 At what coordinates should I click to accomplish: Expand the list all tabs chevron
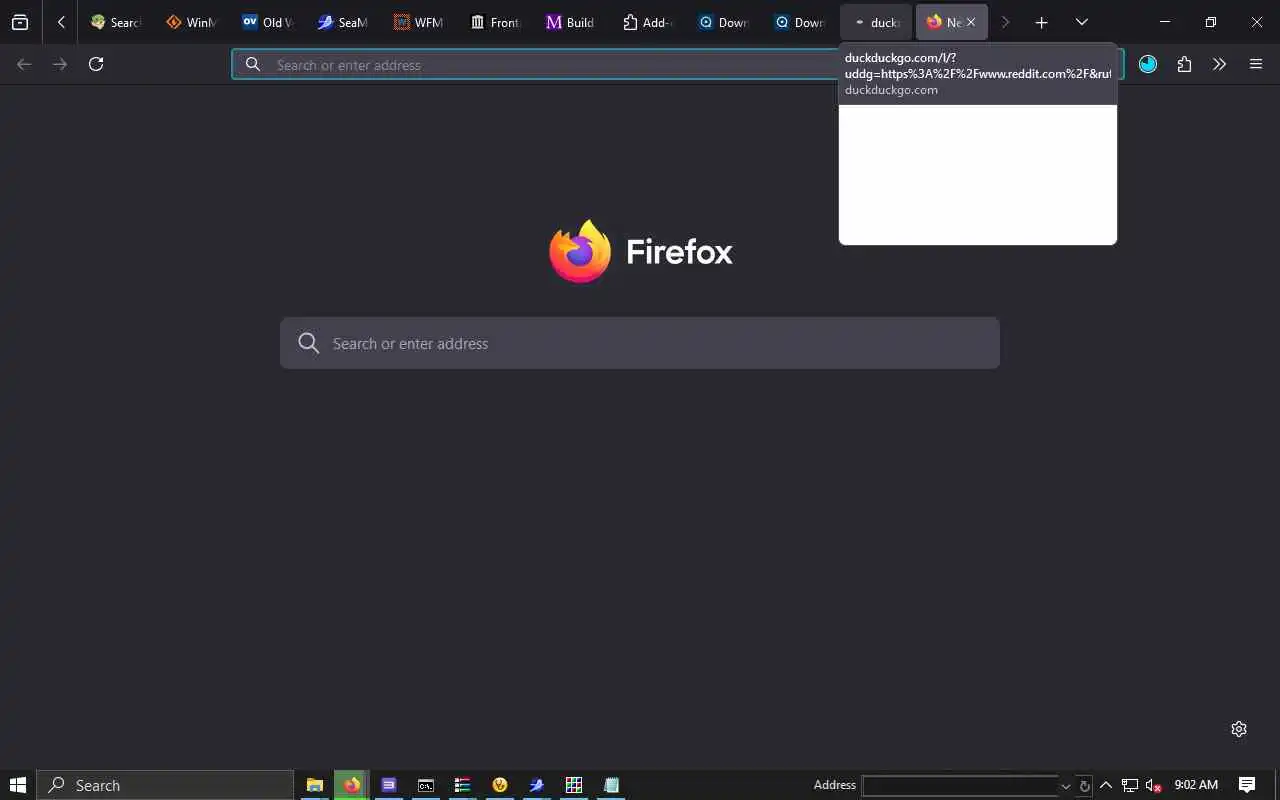coord(1081,22)
